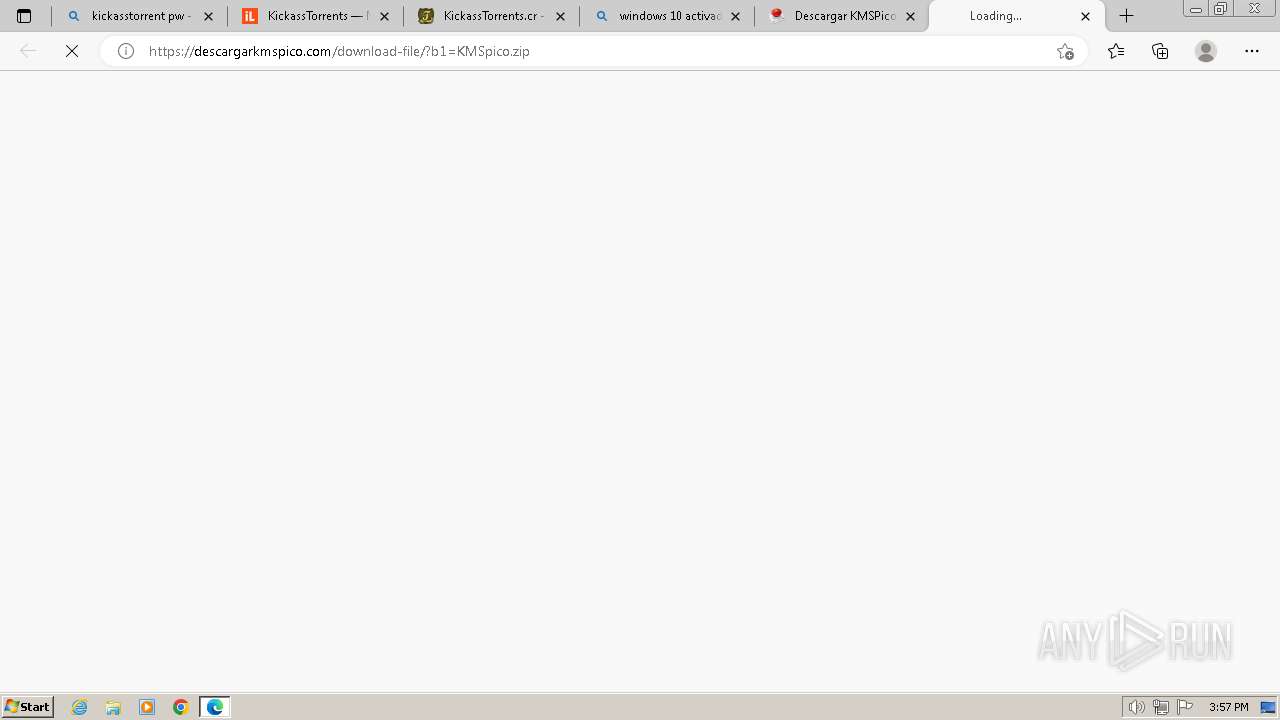Restore down the Edge window

(1220, 8)
